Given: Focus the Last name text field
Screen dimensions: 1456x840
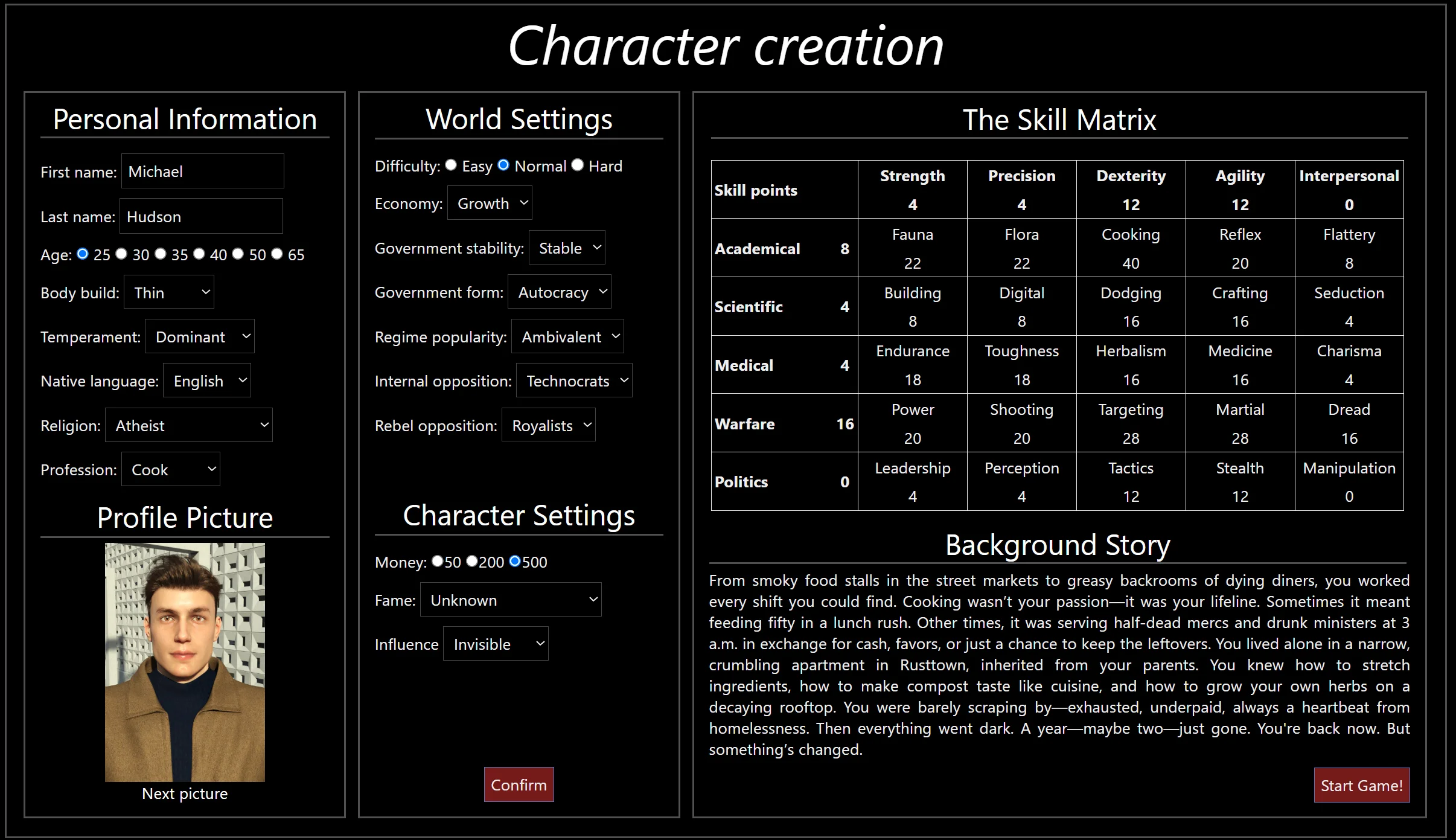Looking at the screenshot, I should click(201, 217).
